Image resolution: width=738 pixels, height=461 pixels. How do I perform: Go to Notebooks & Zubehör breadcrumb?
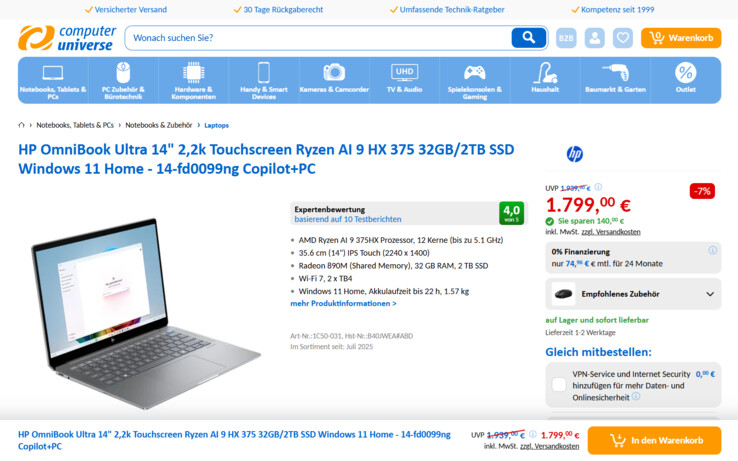coord(159,125)
